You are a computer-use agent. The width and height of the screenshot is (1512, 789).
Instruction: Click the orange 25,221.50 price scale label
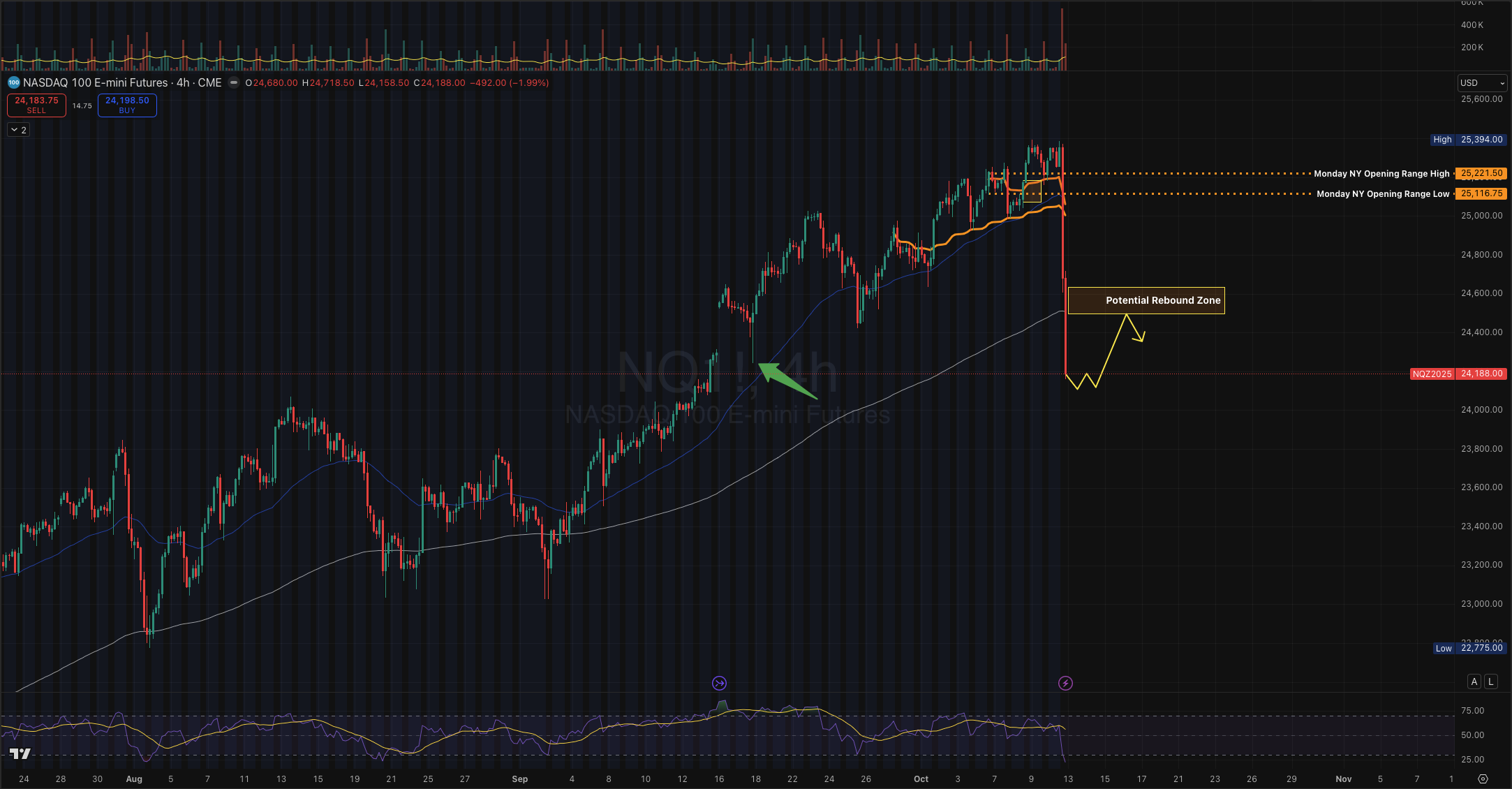(1481, 173)
